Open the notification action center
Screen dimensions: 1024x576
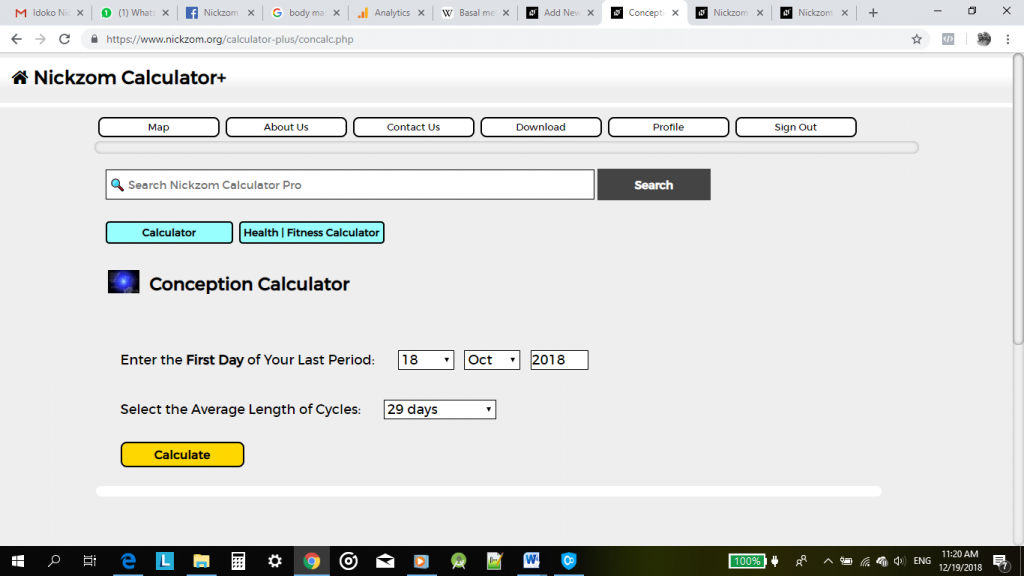(x=1001, y=561)
